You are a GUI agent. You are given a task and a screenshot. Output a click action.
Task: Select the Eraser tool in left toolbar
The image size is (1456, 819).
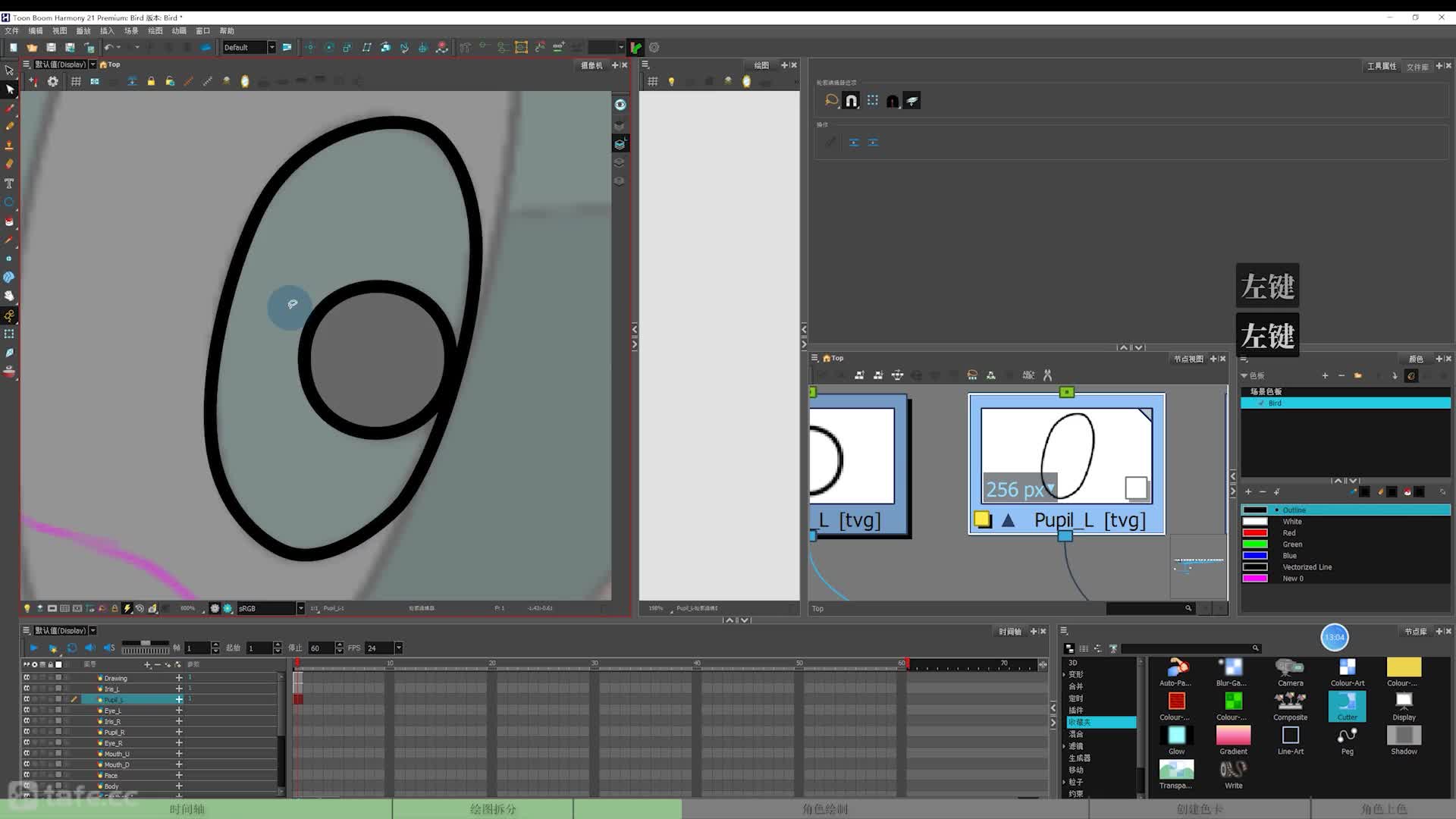10,164
